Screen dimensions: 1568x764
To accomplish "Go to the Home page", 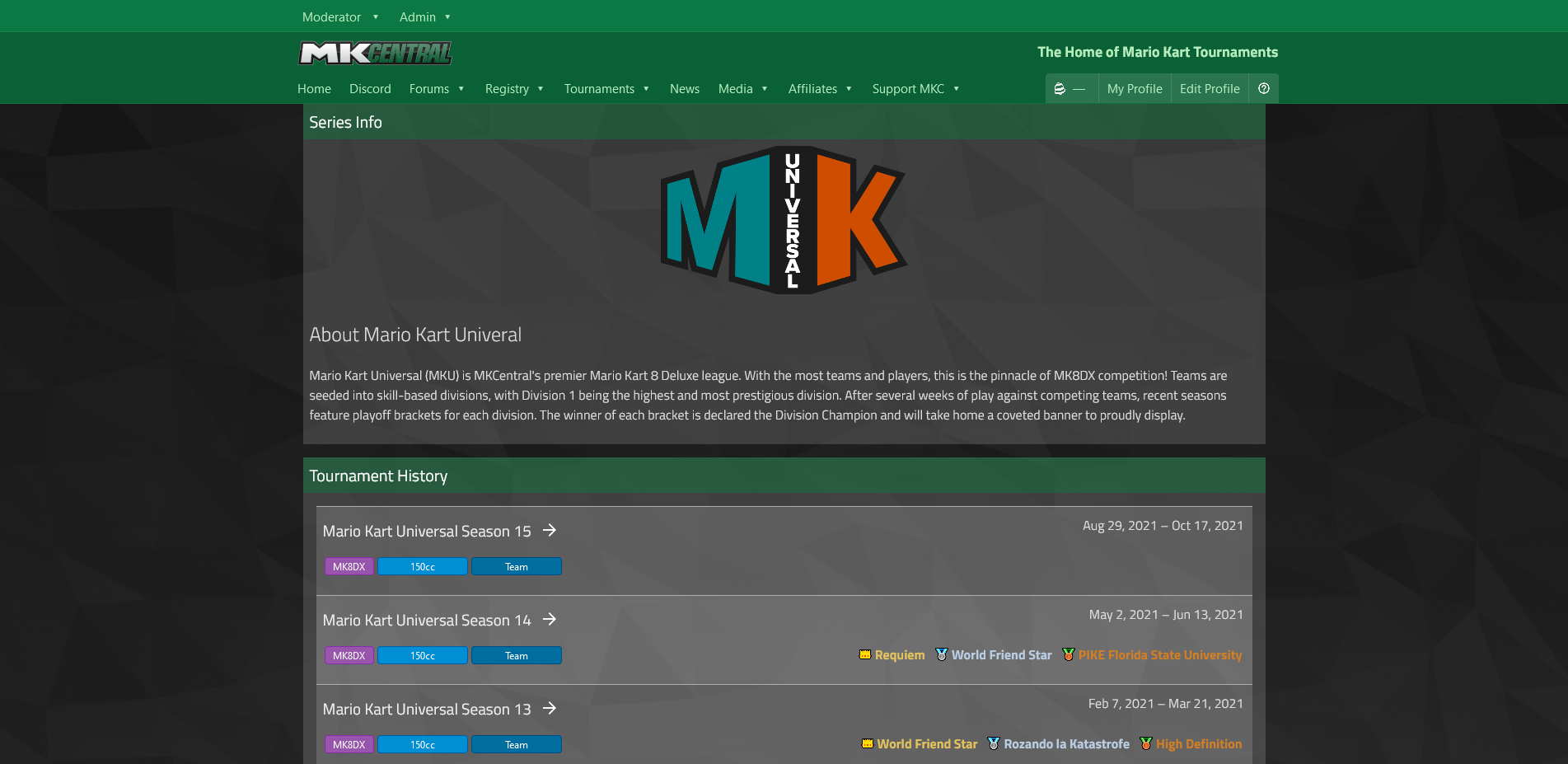I will [x=314, y=89].
